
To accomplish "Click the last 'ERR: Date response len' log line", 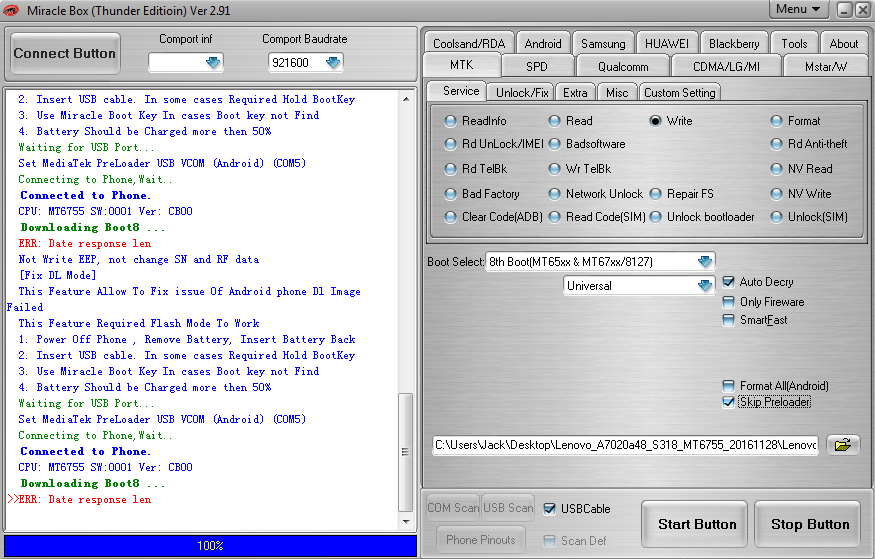I will coord(84,499).
